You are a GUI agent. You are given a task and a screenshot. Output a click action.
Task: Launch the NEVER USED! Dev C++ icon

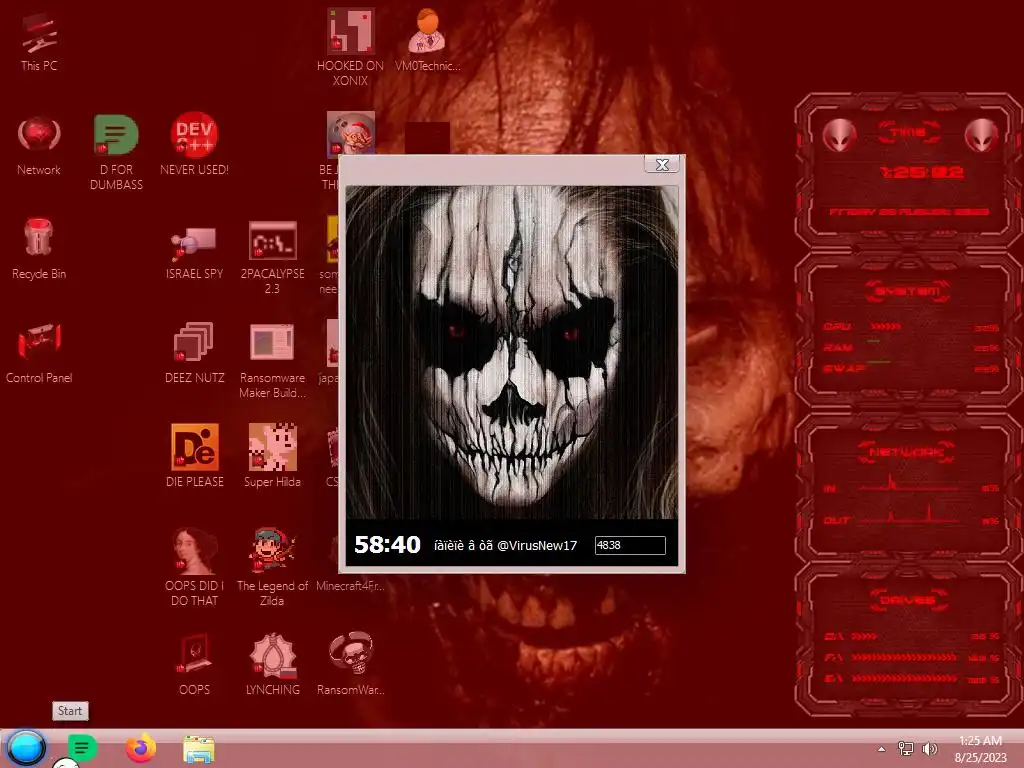(x=194, y=145)
